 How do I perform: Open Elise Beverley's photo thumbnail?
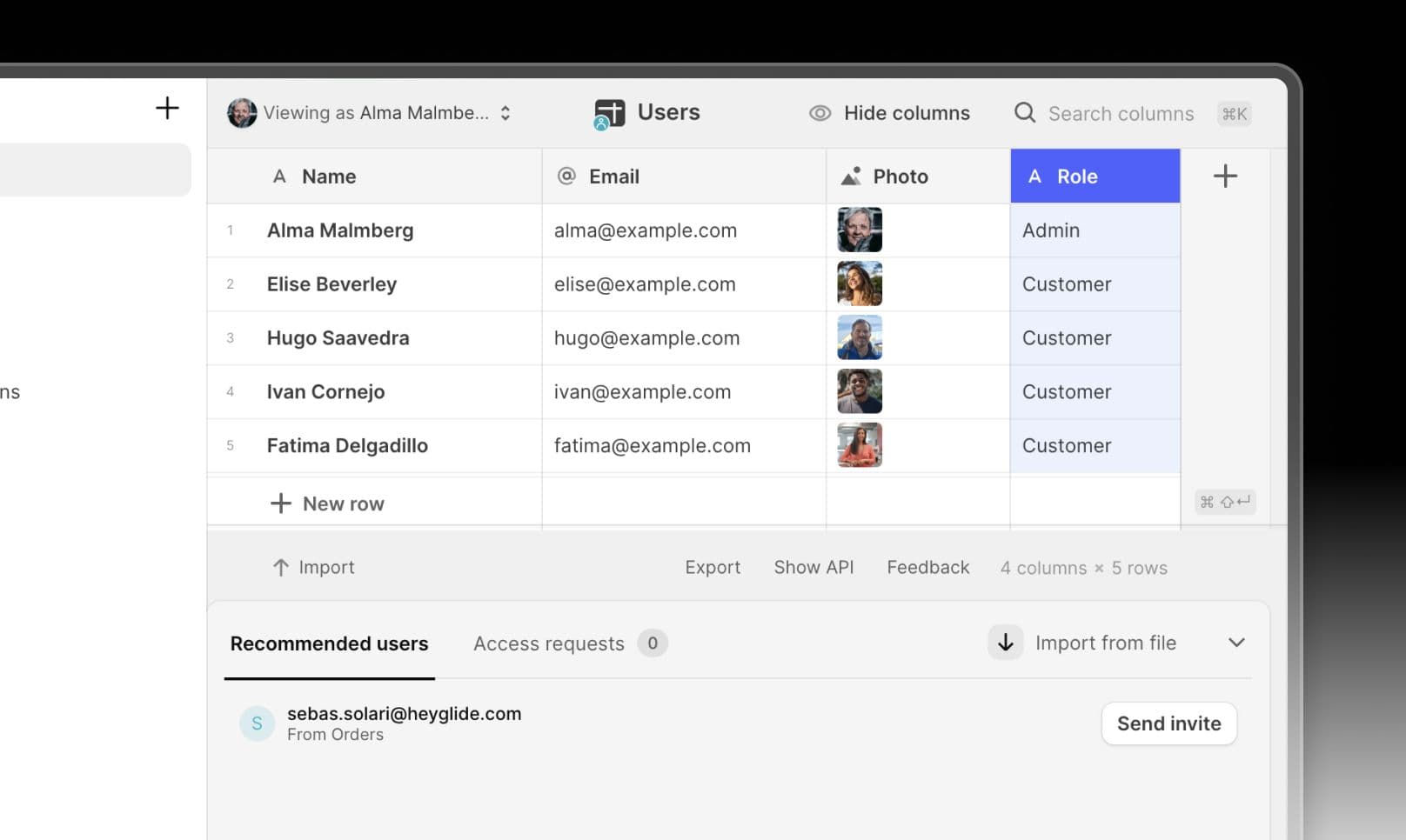click(x=860, y=284)
